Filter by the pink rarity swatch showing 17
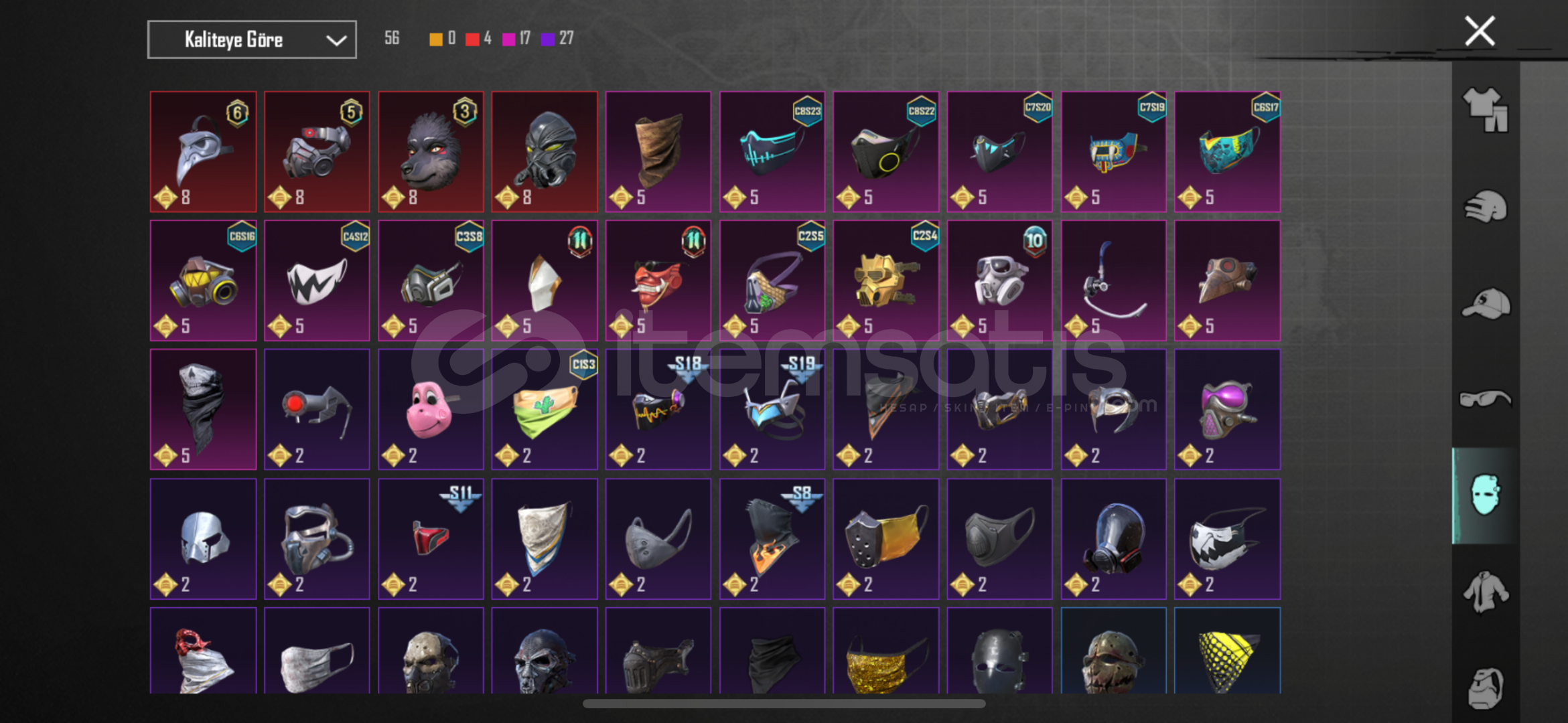The height and width of the screenshot is (723, 1568). (508, 39)
